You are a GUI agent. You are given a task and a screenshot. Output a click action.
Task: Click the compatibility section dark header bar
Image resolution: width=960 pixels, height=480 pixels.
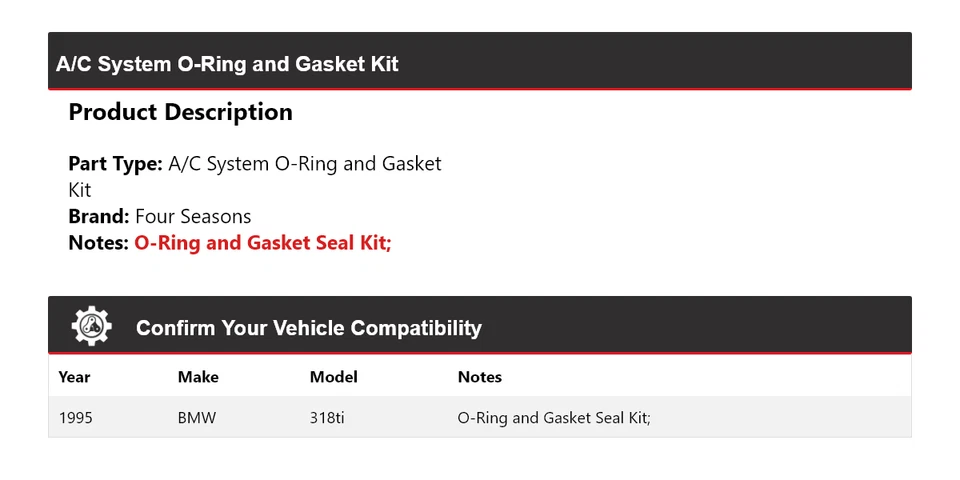[480, 325]
